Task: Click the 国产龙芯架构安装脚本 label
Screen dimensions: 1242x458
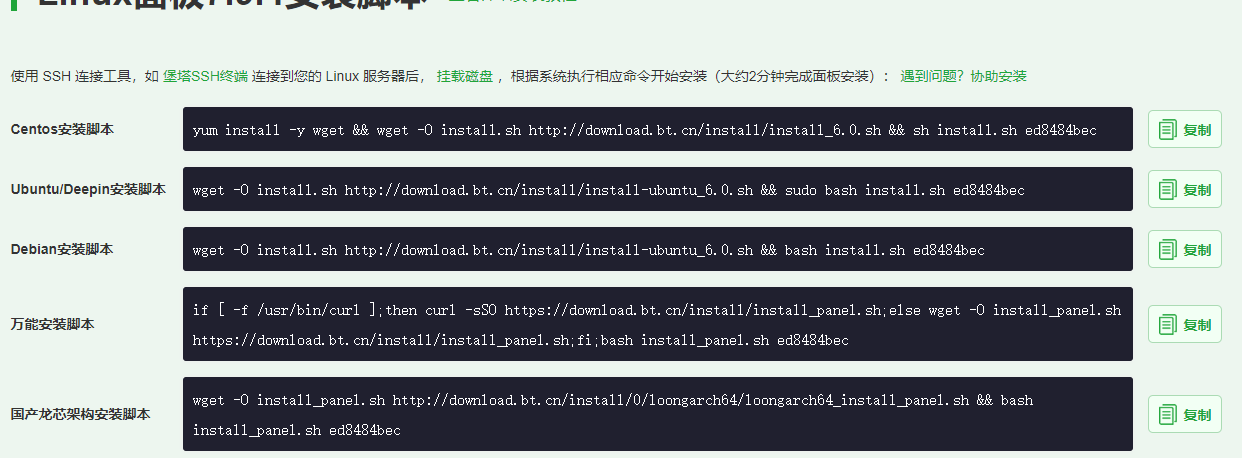Action: pos(80,414)
